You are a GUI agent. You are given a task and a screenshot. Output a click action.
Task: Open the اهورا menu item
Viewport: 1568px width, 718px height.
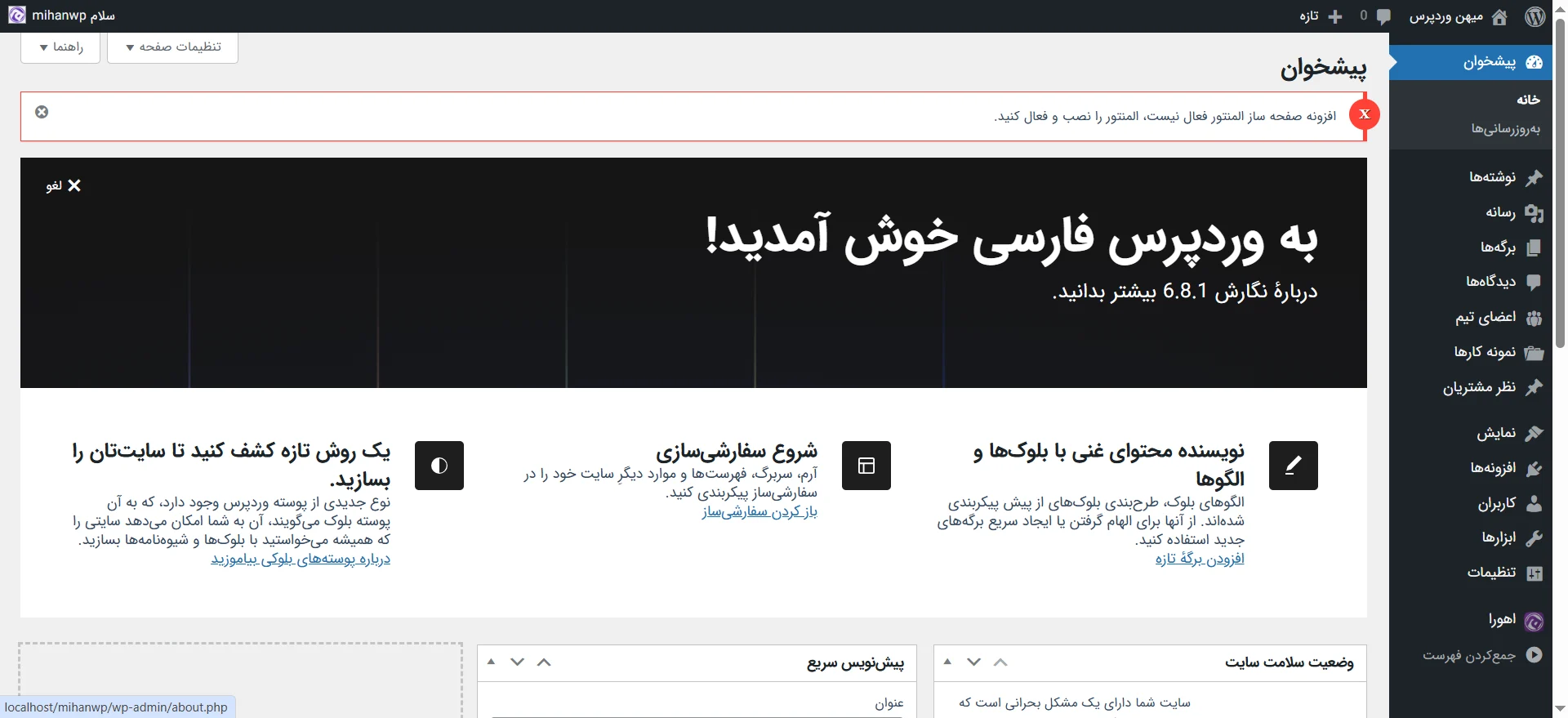pos(1470,621)
